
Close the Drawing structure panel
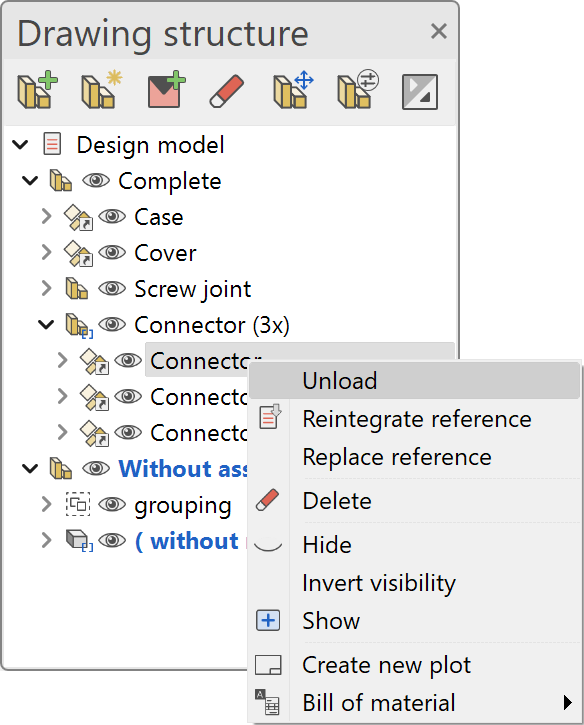pyautogui.click(x=438, y=31)
